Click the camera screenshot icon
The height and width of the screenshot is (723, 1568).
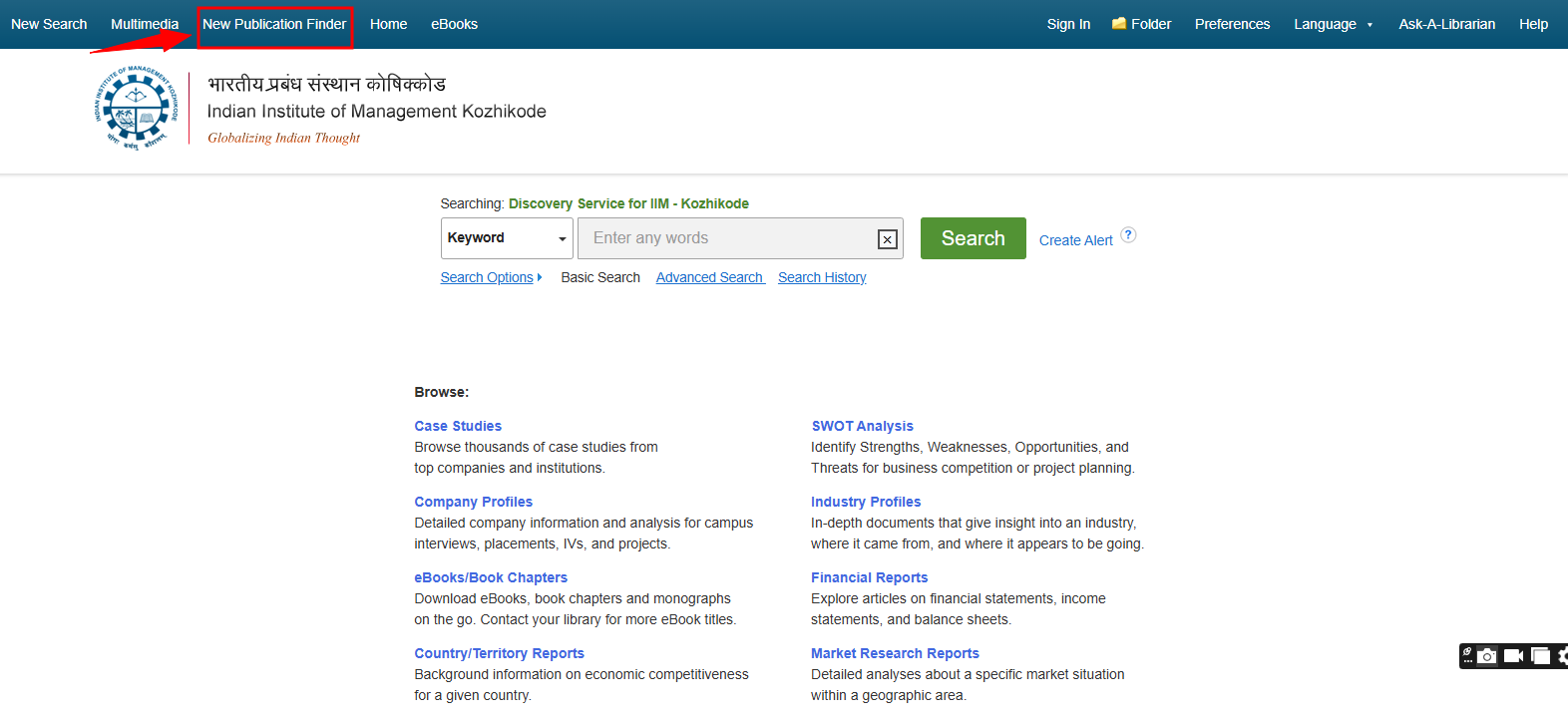coord(1487,656)
